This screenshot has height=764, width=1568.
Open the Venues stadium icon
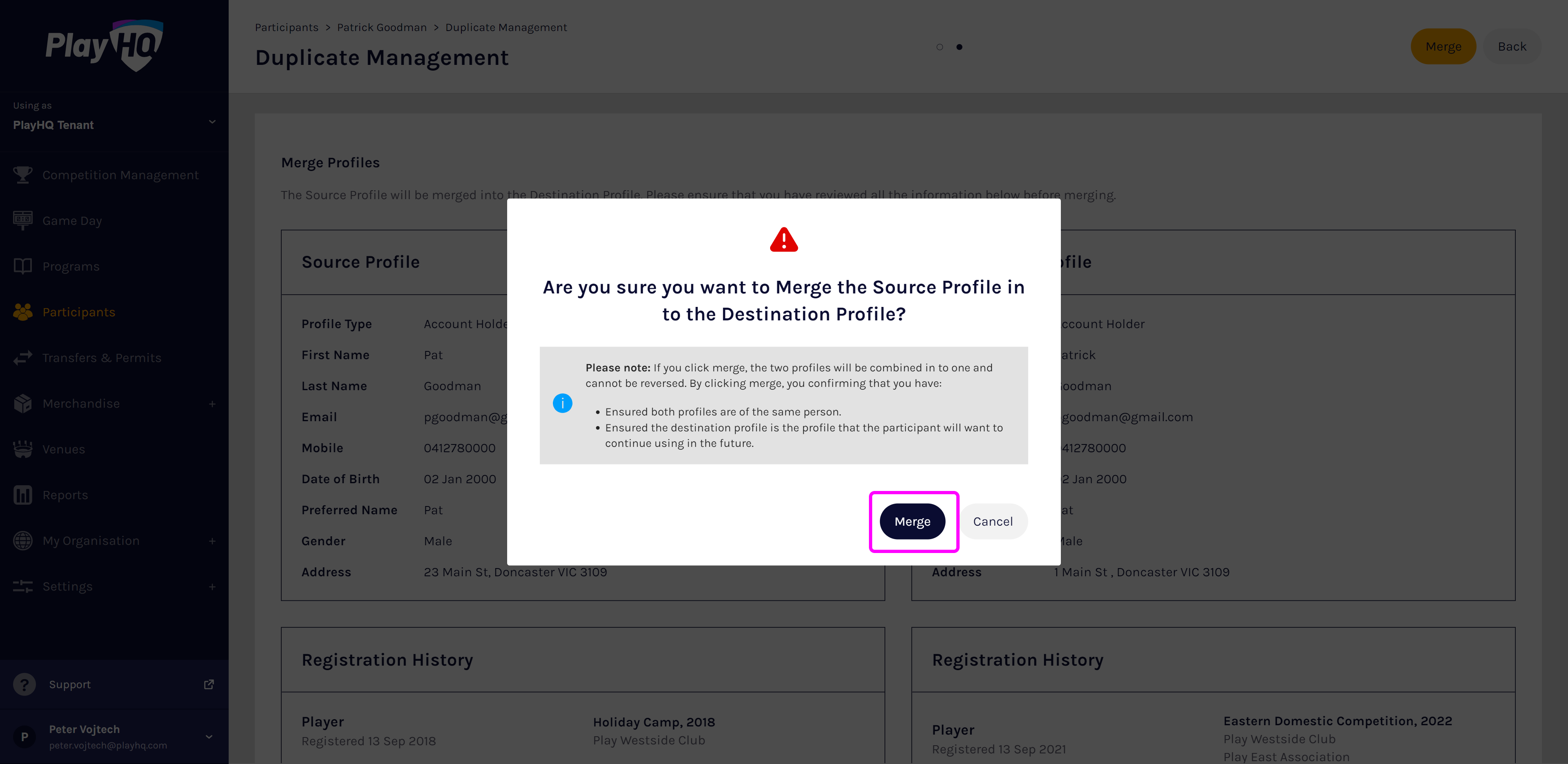pyautogui.click(x=22, y=449)
